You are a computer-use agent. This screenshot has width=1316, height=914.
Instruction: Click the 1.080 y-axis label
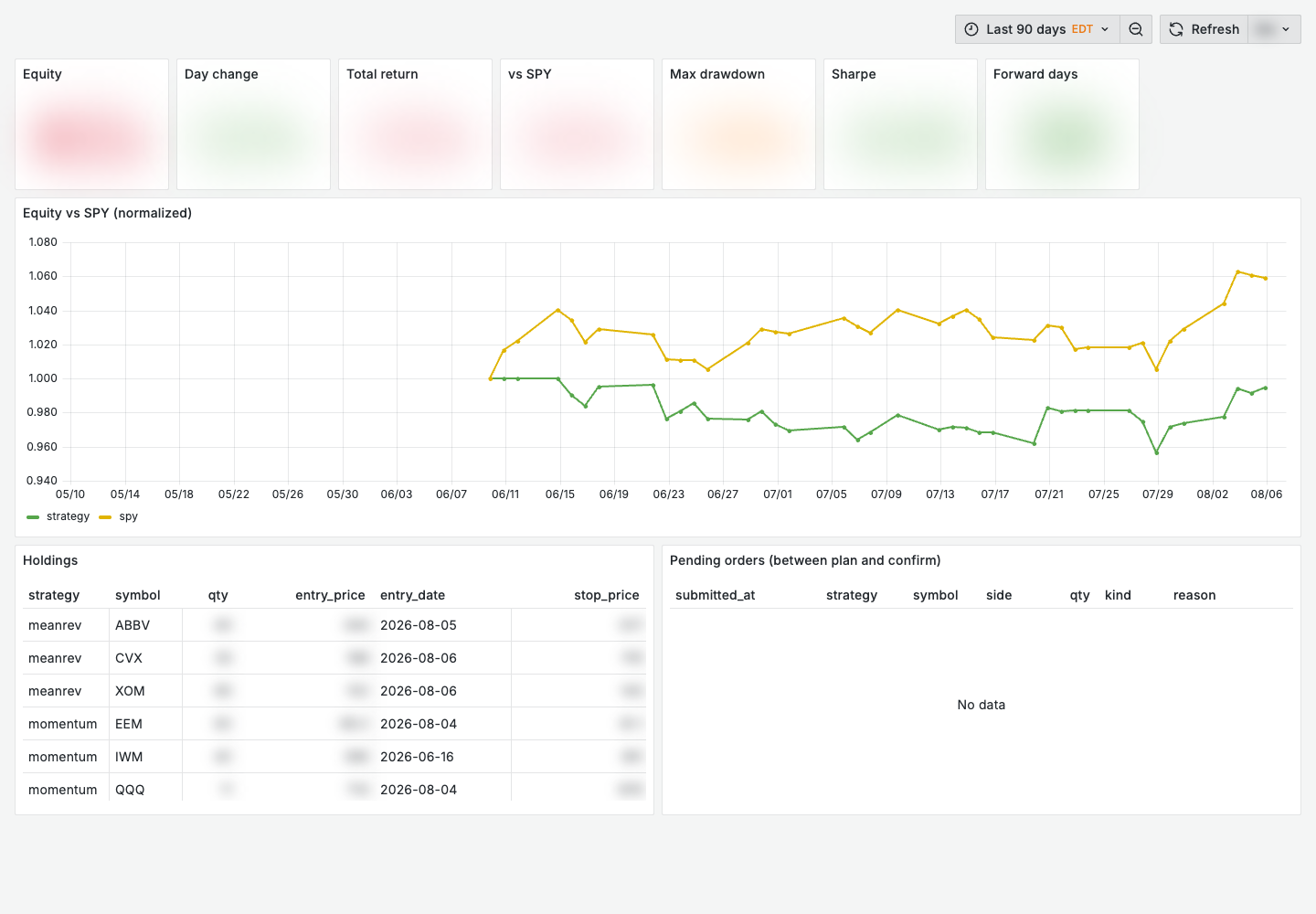pyautogui.click(x=43, y=242)
